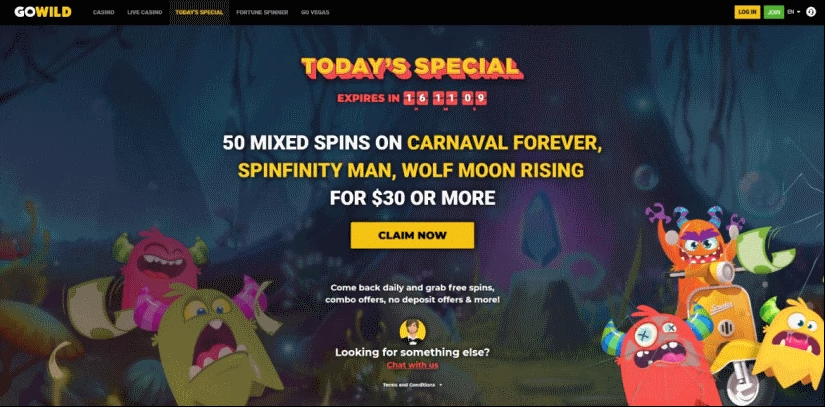Click the chat agent avatar icon
This screenshot has height=407, width=825.
tap(412, 331)
